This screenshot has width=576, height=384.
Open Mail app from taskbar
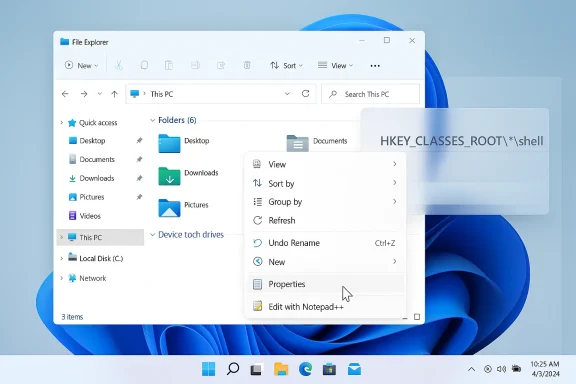[x=354, y=369]
